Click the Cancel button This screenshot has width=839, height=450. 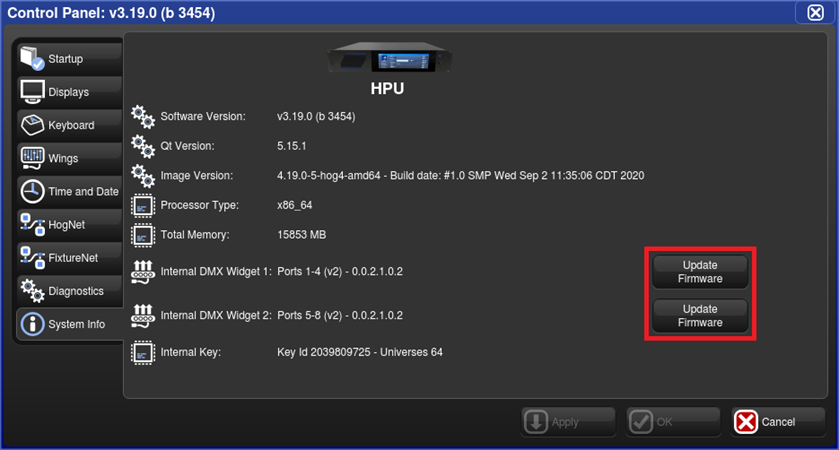tap(778, 422)
